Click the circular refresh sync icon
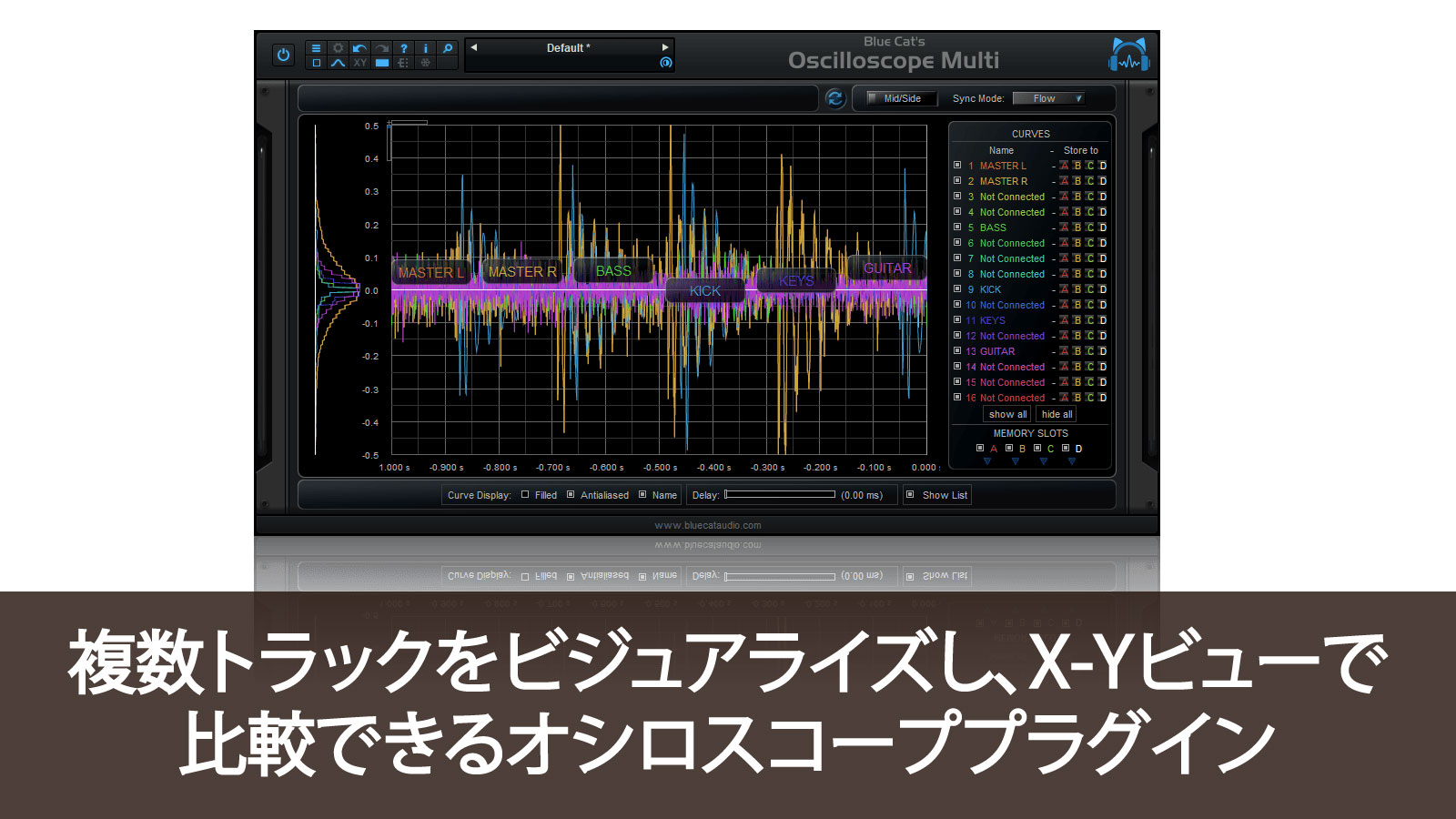The height and width of the screenshot is (819, 1456). 834,98
